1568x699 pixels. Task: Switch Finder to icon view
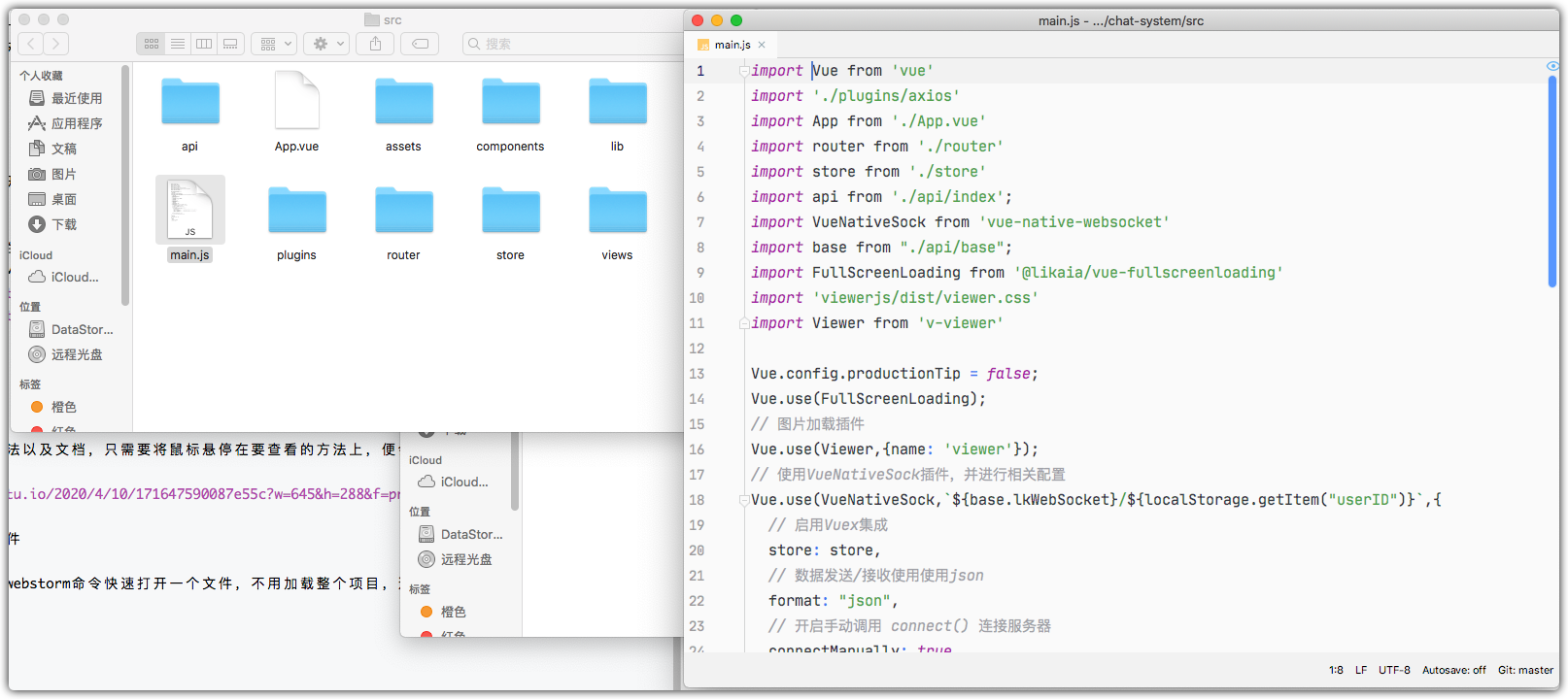(x=152, y=44)
